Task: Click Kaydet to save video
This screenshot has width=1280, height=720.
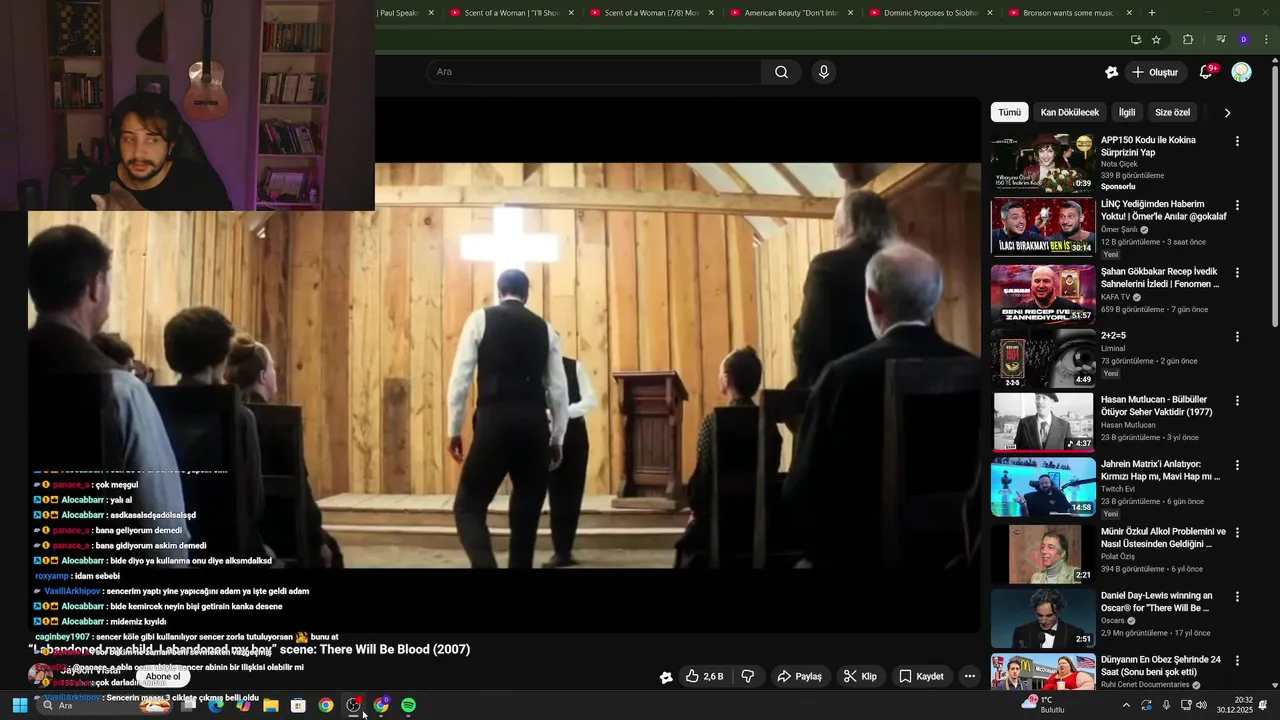Action: [x=921, y=677]
